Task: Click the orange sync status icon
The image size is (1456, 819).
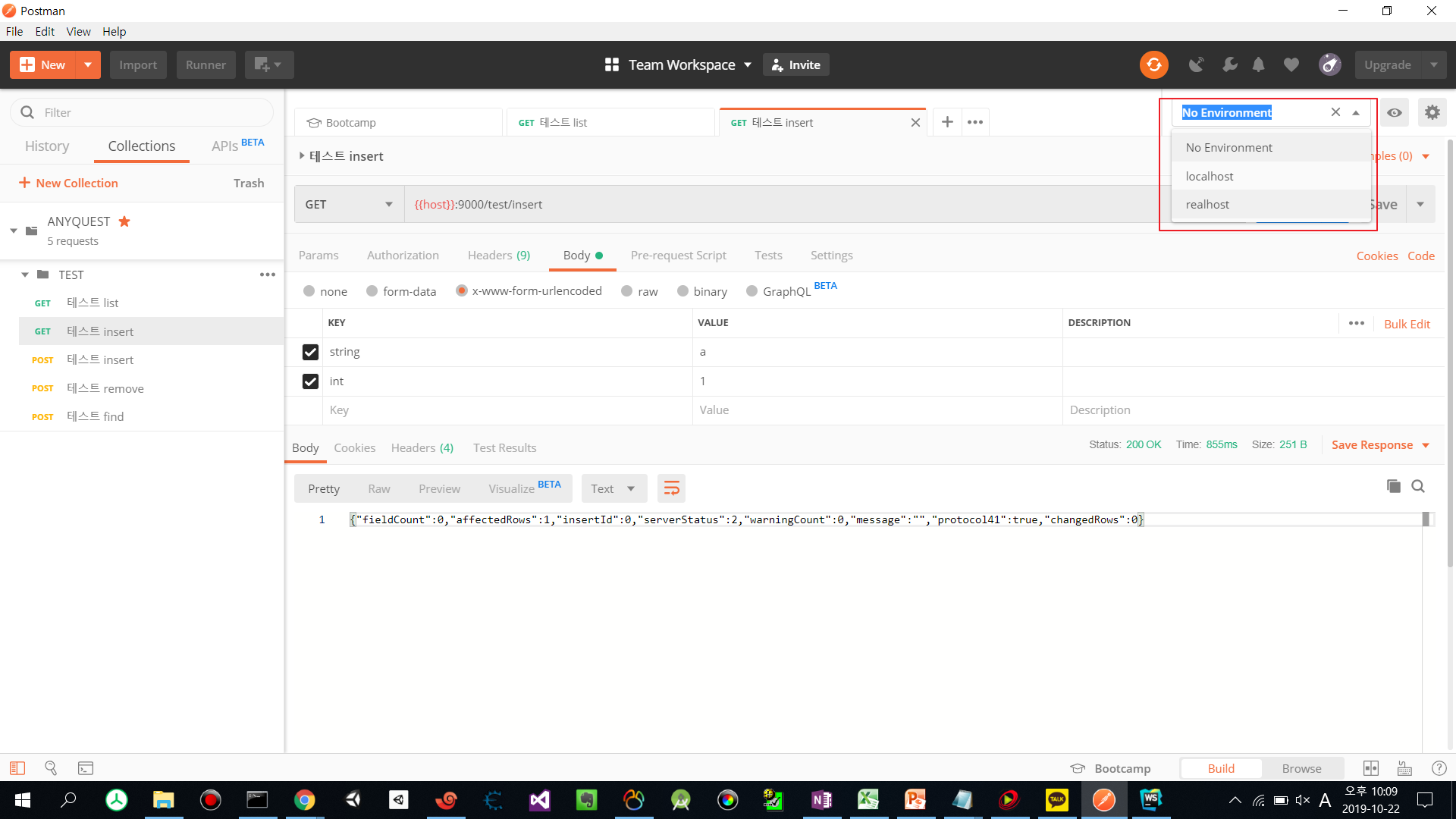Action: [x=1153, y=64]
